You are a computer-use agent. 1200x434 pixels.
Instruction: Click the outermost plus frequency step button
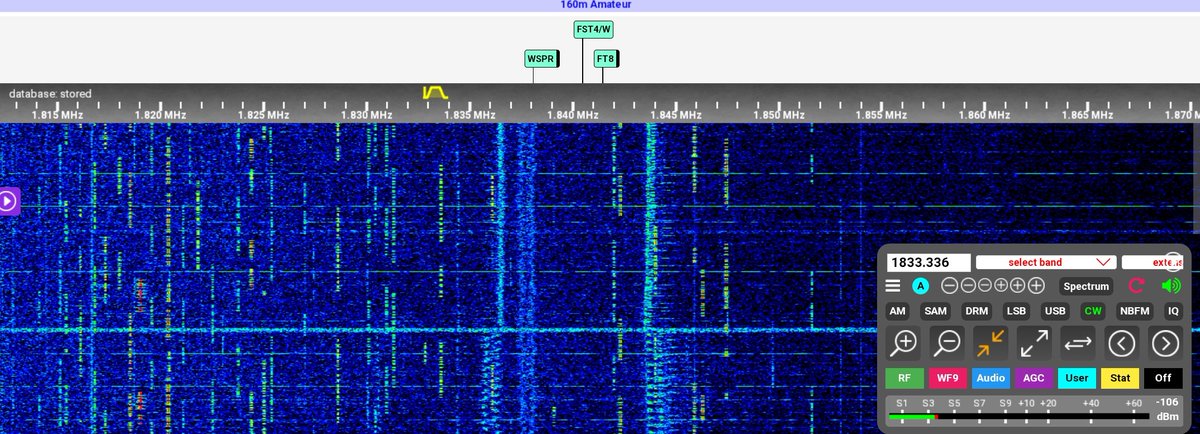coord(1037,285)
